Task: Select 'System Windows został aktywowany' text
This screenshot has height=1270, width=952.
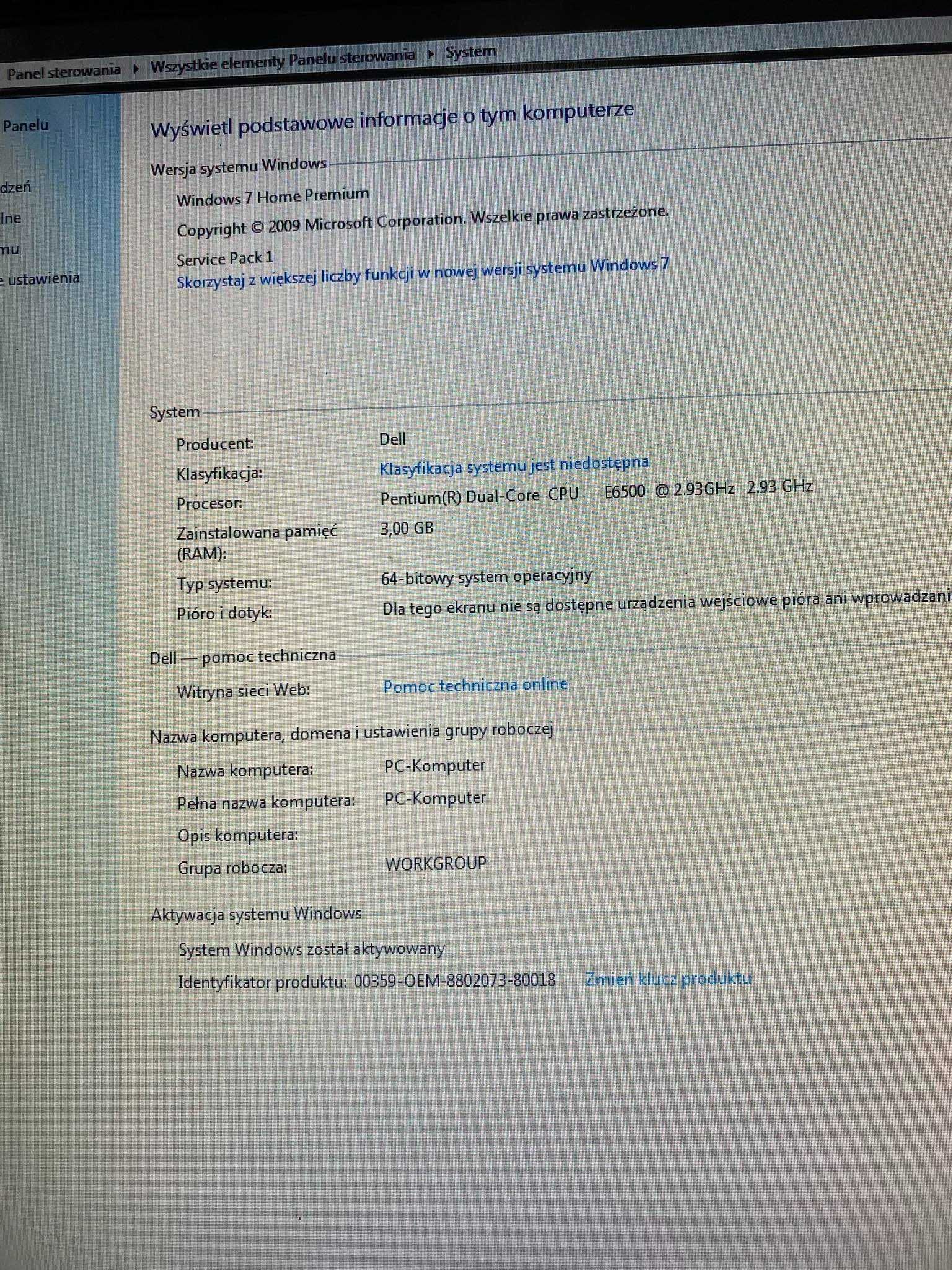Action: pos(312,949)
